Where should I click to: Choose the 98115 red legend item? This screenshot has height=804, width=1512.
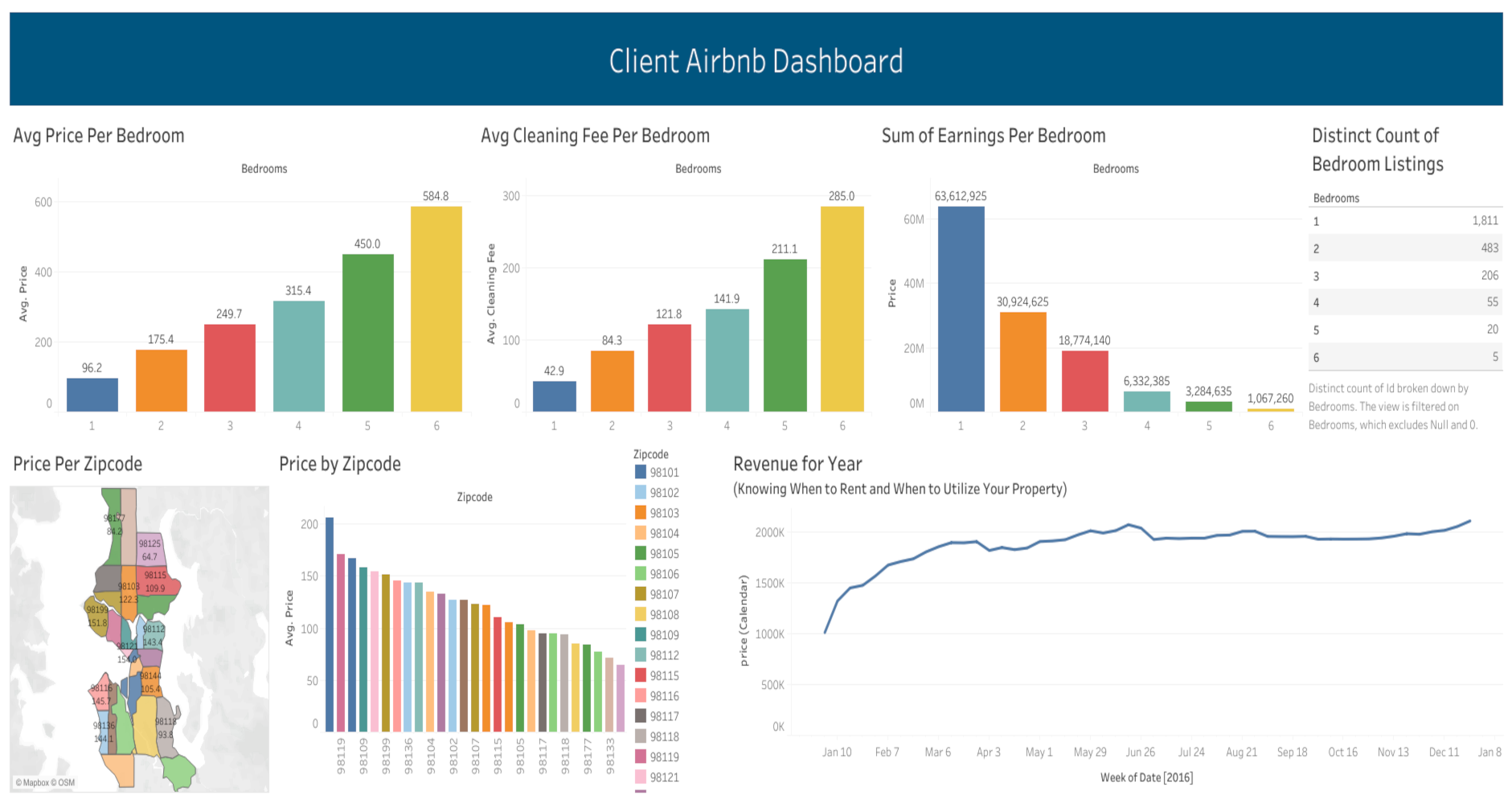(x=658, y=675)
